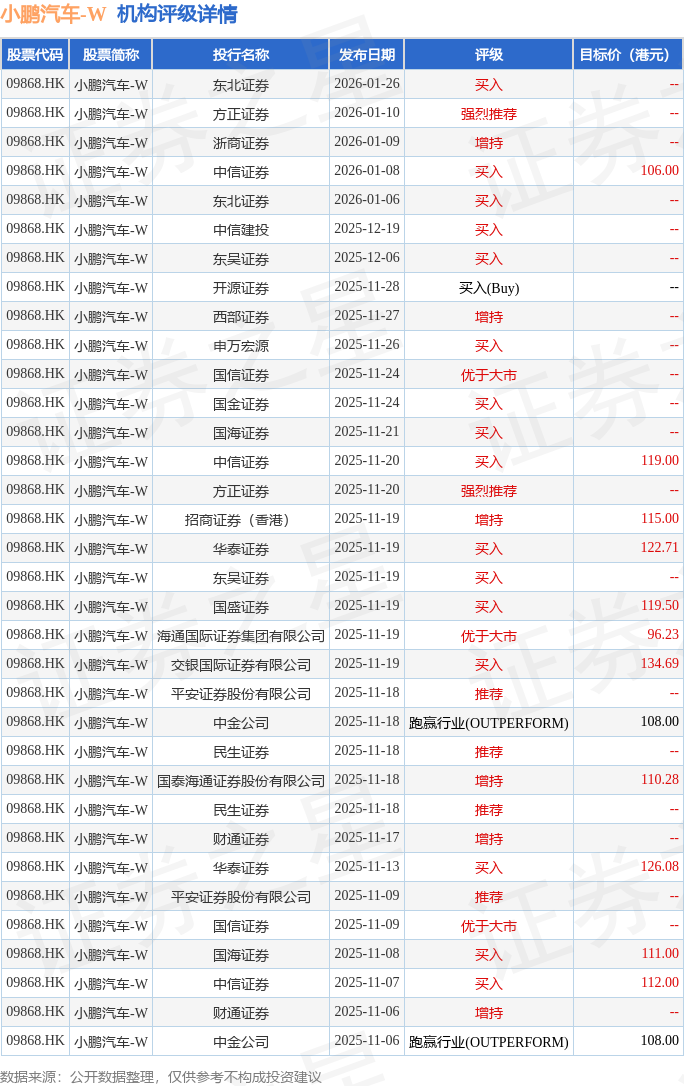684x1086 pixels.
Task: Click the 股票代码 column header
Action: point(35,55)
